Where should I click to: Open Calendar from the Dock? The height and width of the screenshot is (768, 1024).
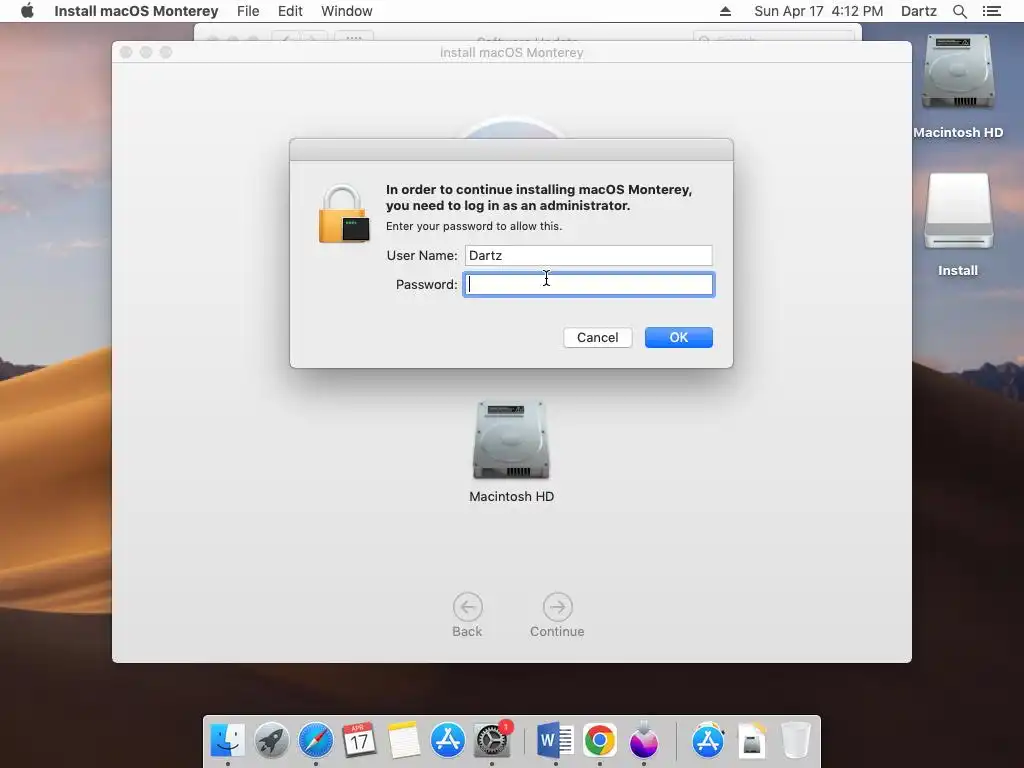click(x=359, y=740)
